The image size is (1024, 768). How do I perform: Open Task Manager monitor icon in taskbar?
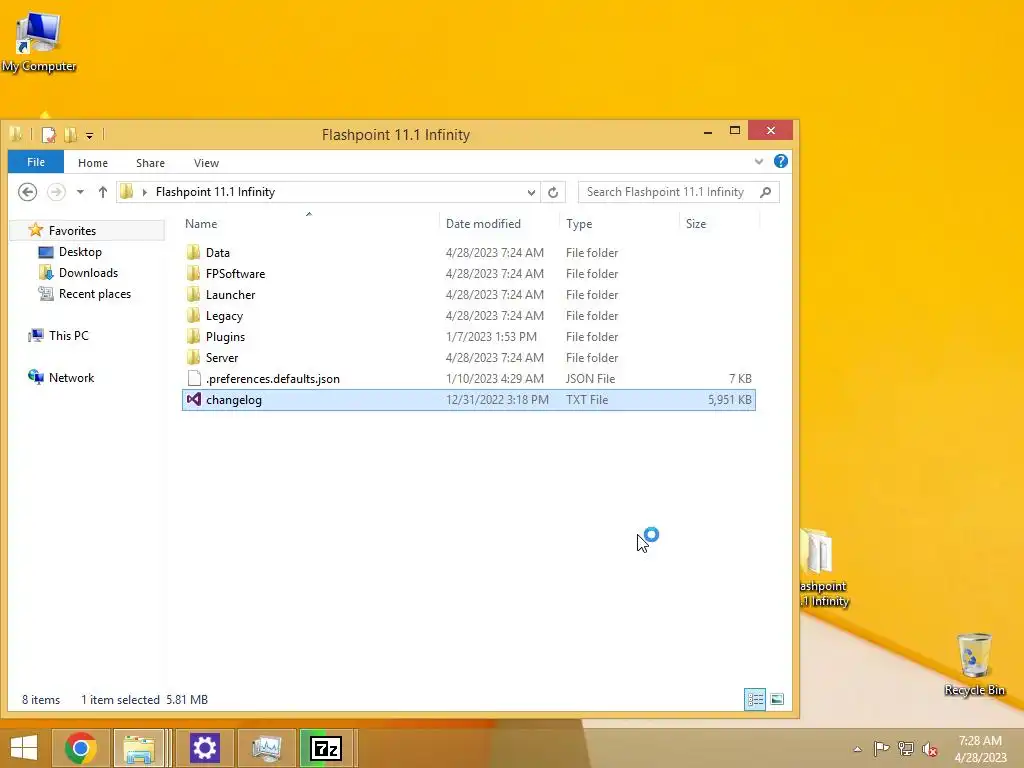pos(266,748)
